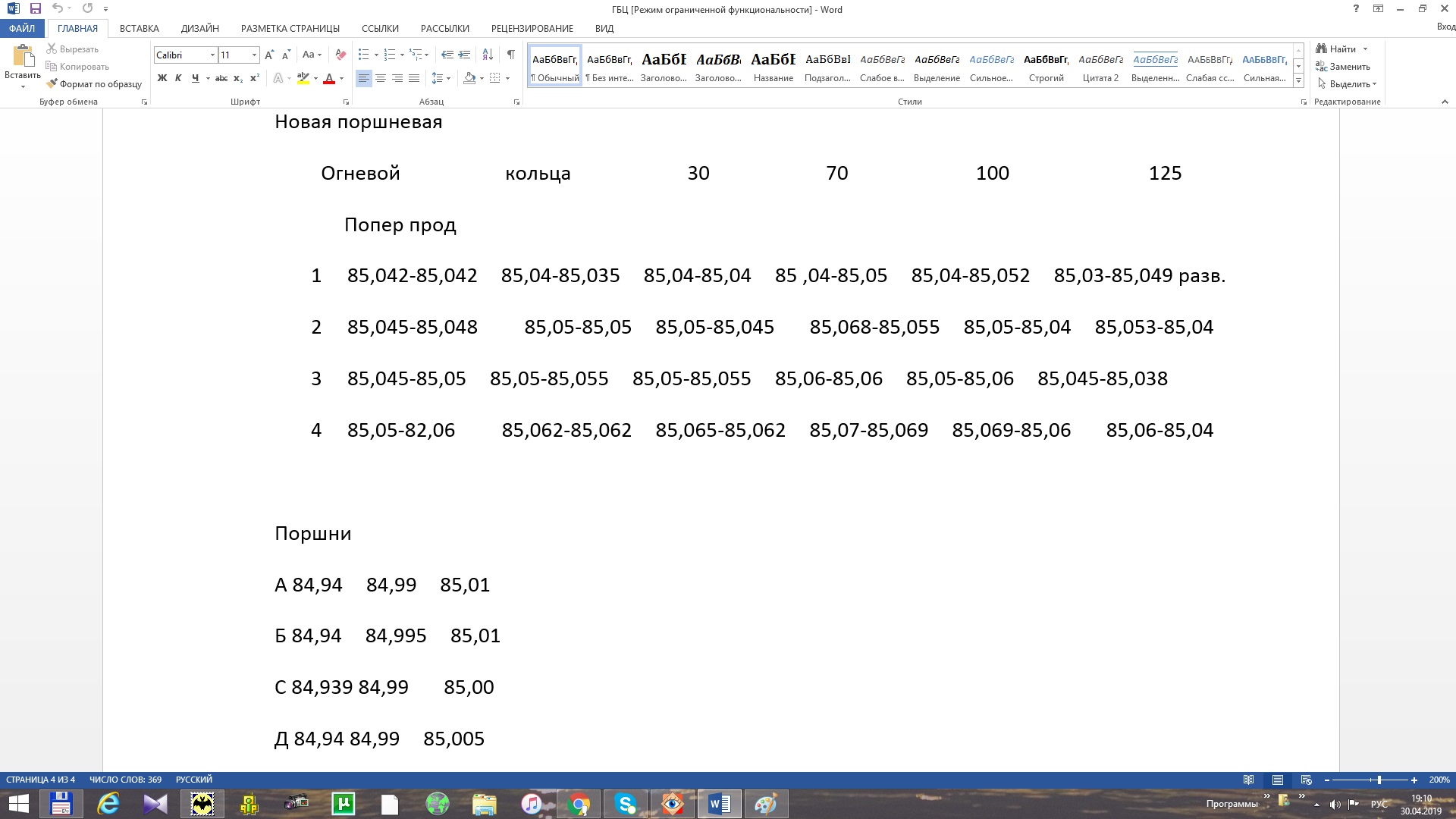Screen dimensions: 1456x819
Task: Toggle show paragraph marks (¶)
Action: point(511,55)
